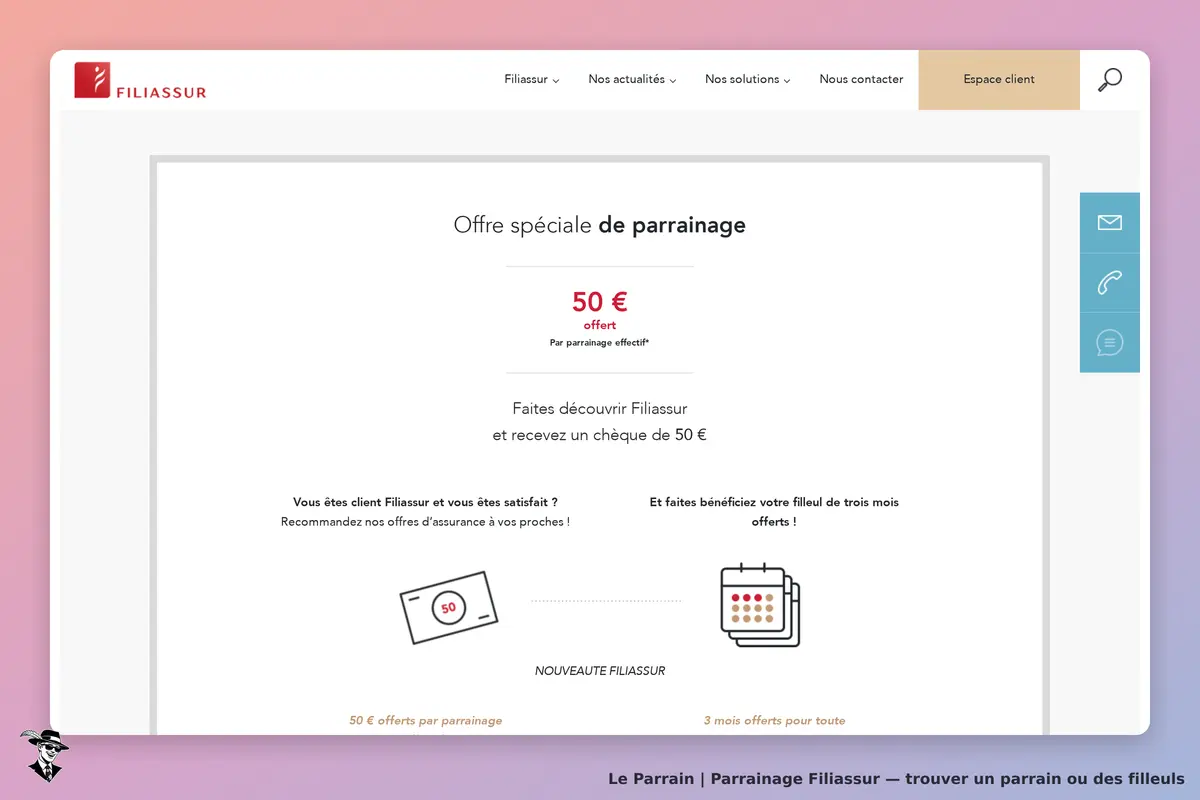Click the mobster avatar icon

tap(44, 755)
